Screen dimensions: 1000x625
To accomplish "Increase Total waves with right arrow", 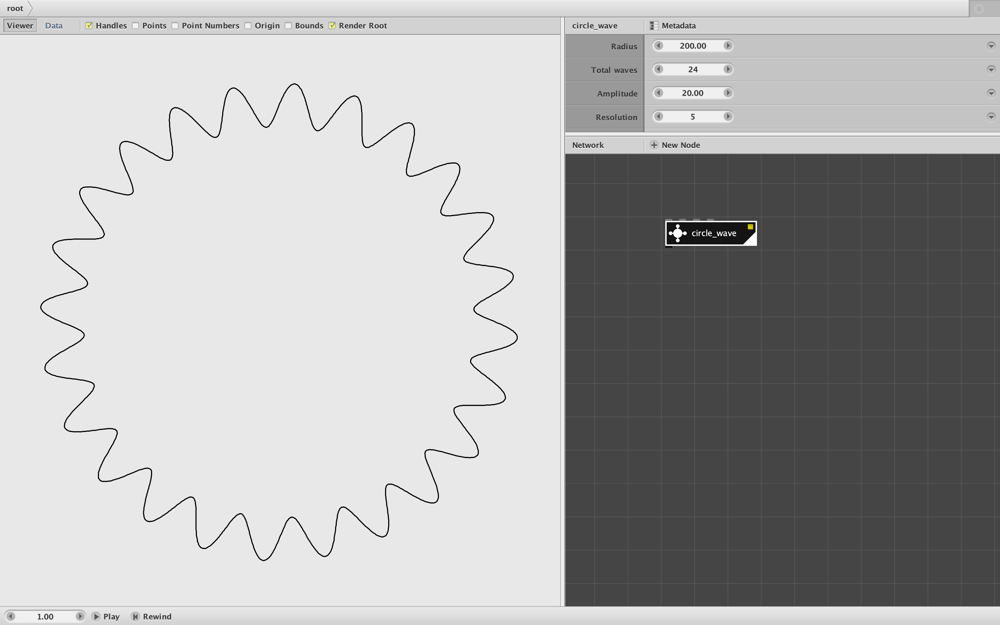I will tap(728, 70).
